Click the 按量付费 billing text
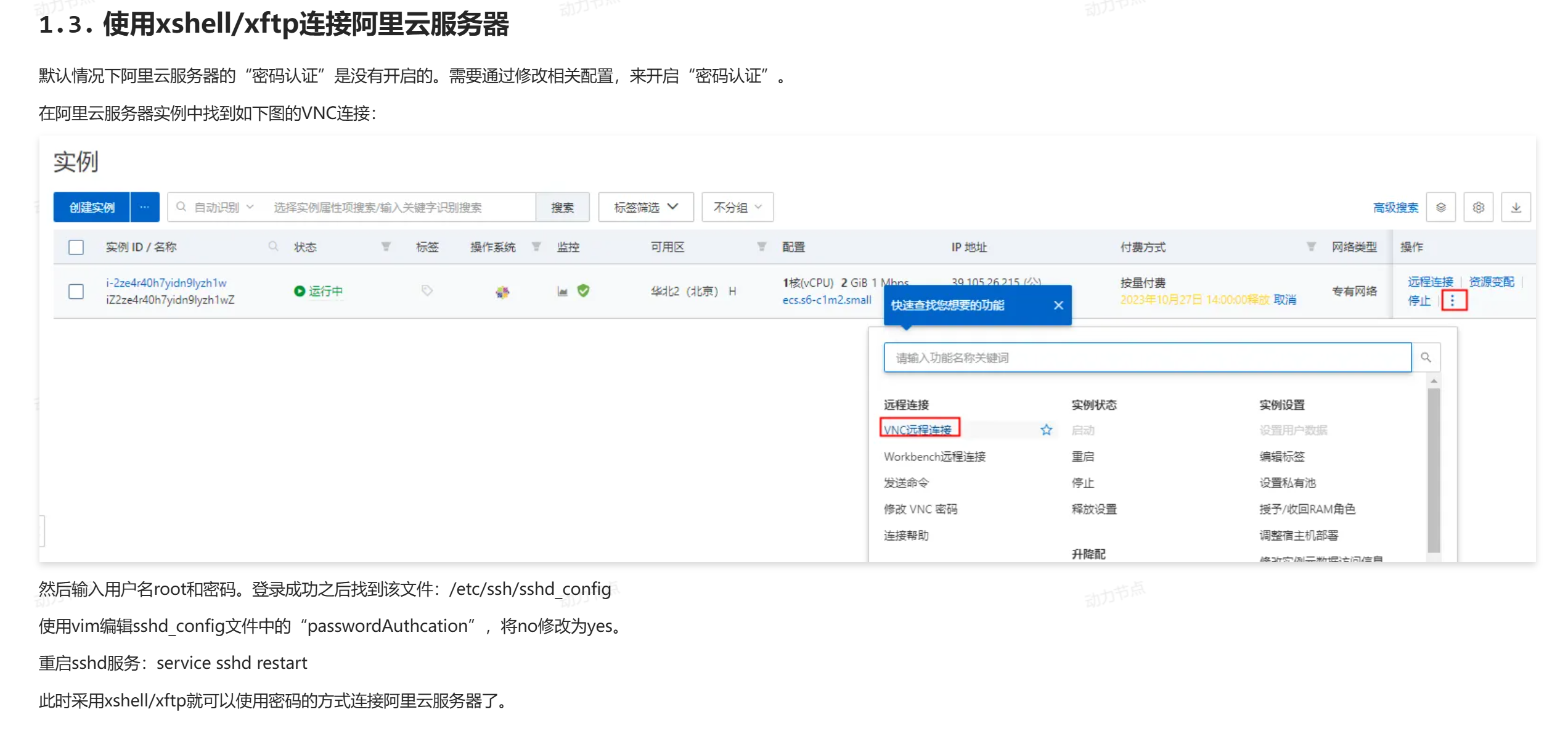Viewport: 1568px width, 736px height. click(x=1143, y=283)
